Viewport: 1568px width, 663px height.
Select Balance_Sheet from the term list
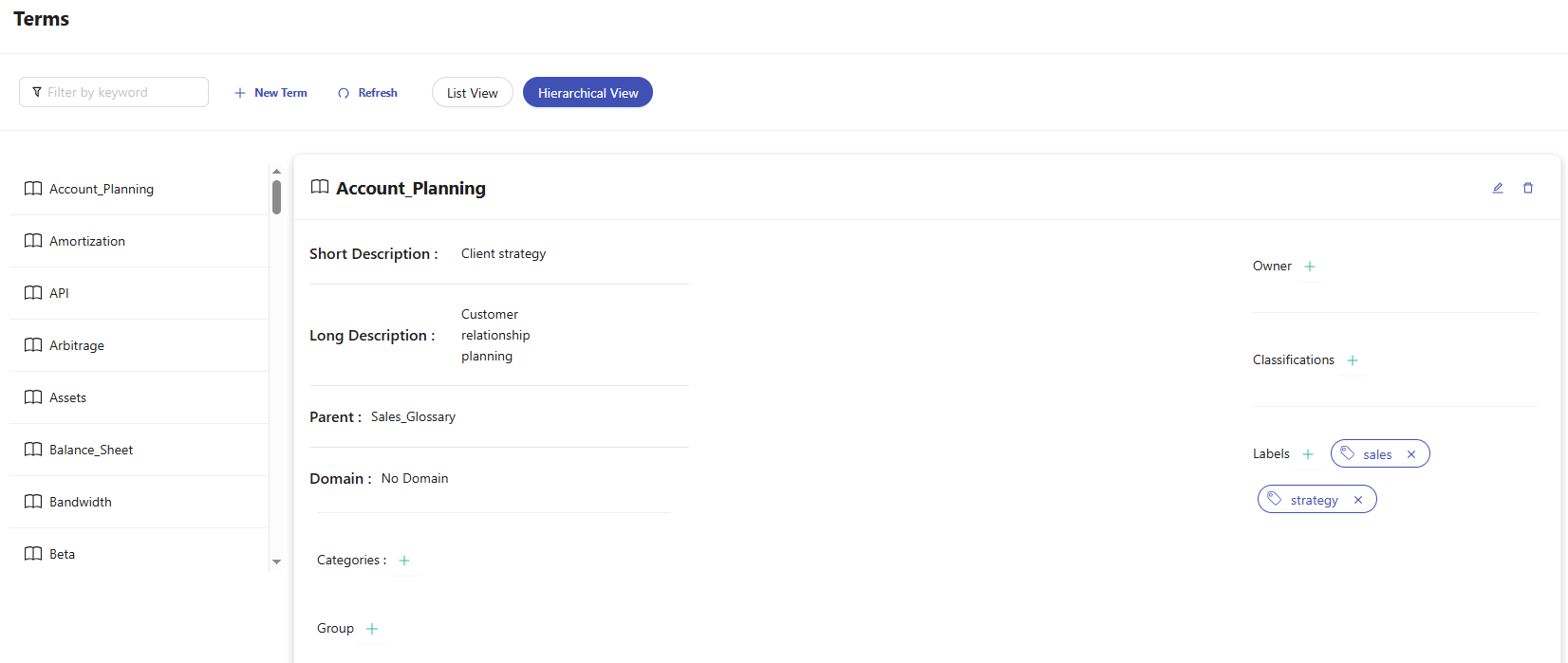[91, 450]
